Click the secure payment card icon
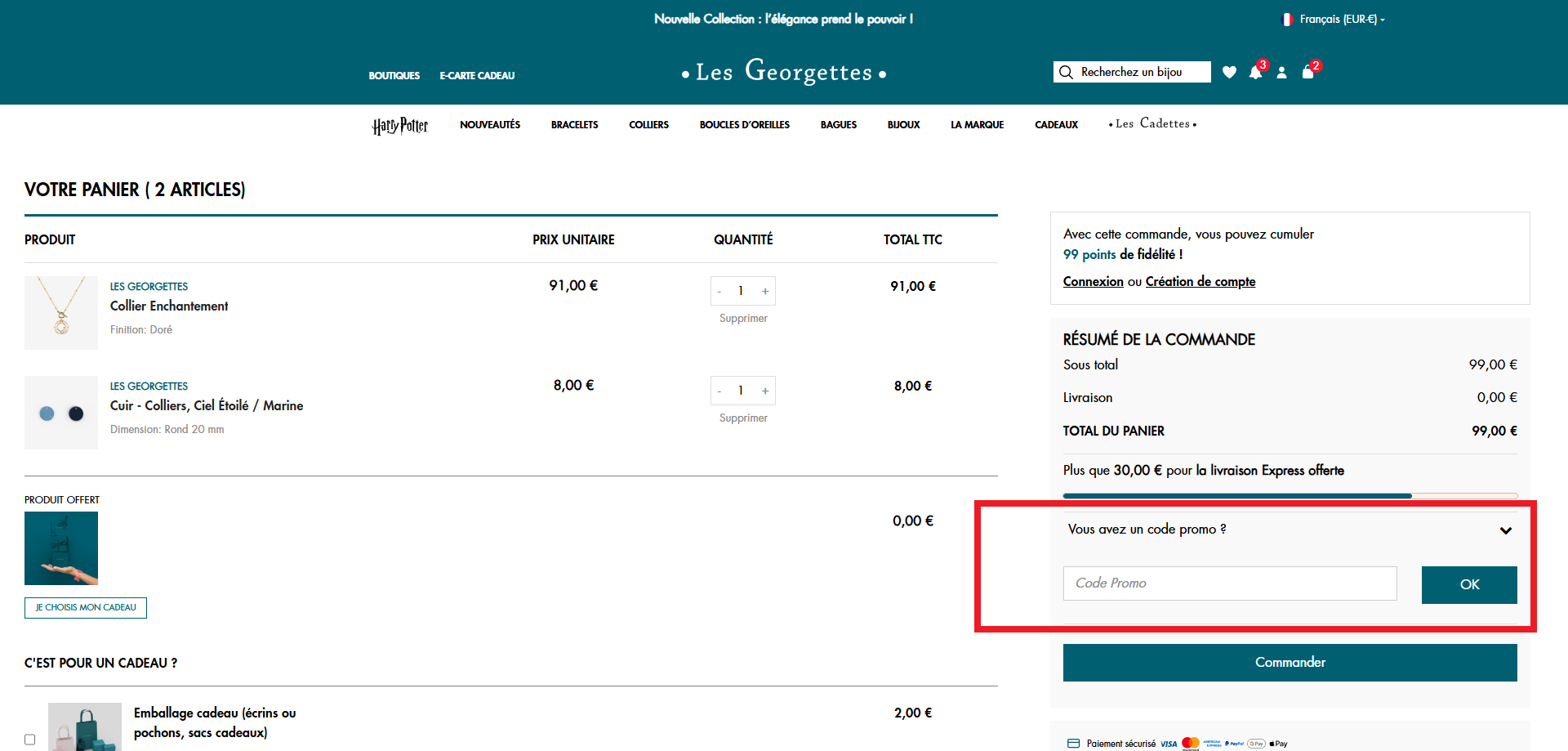Screen dimensions: 1568x751 1073,744
